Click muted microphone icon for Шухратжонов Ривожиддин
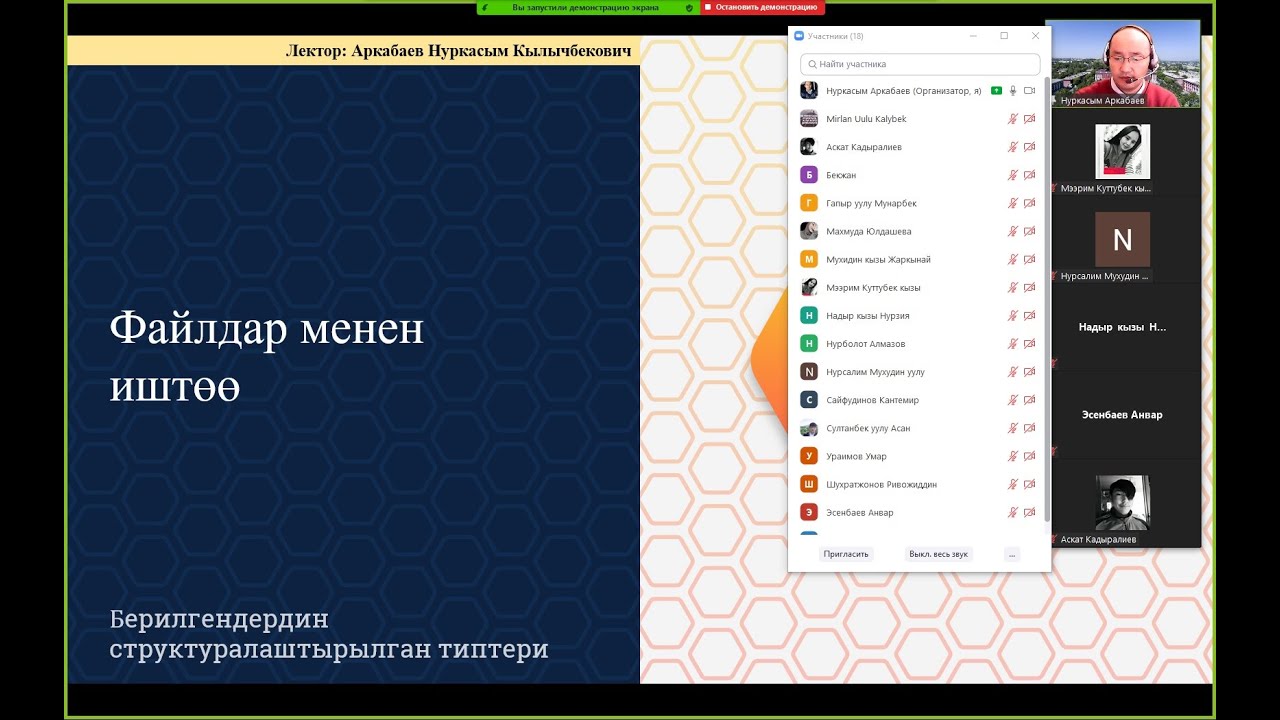This screenshot has width=1280, height=720. point(1013,484)
